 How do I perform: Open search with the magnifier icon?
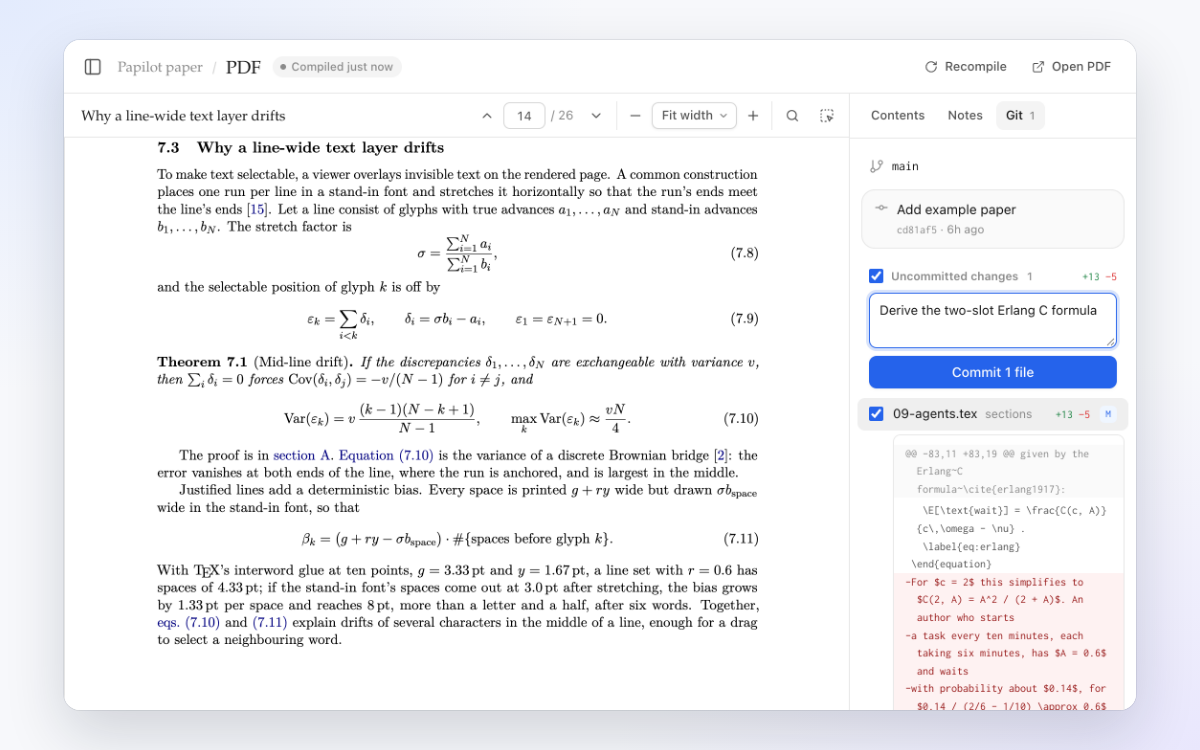coord(792,116)
